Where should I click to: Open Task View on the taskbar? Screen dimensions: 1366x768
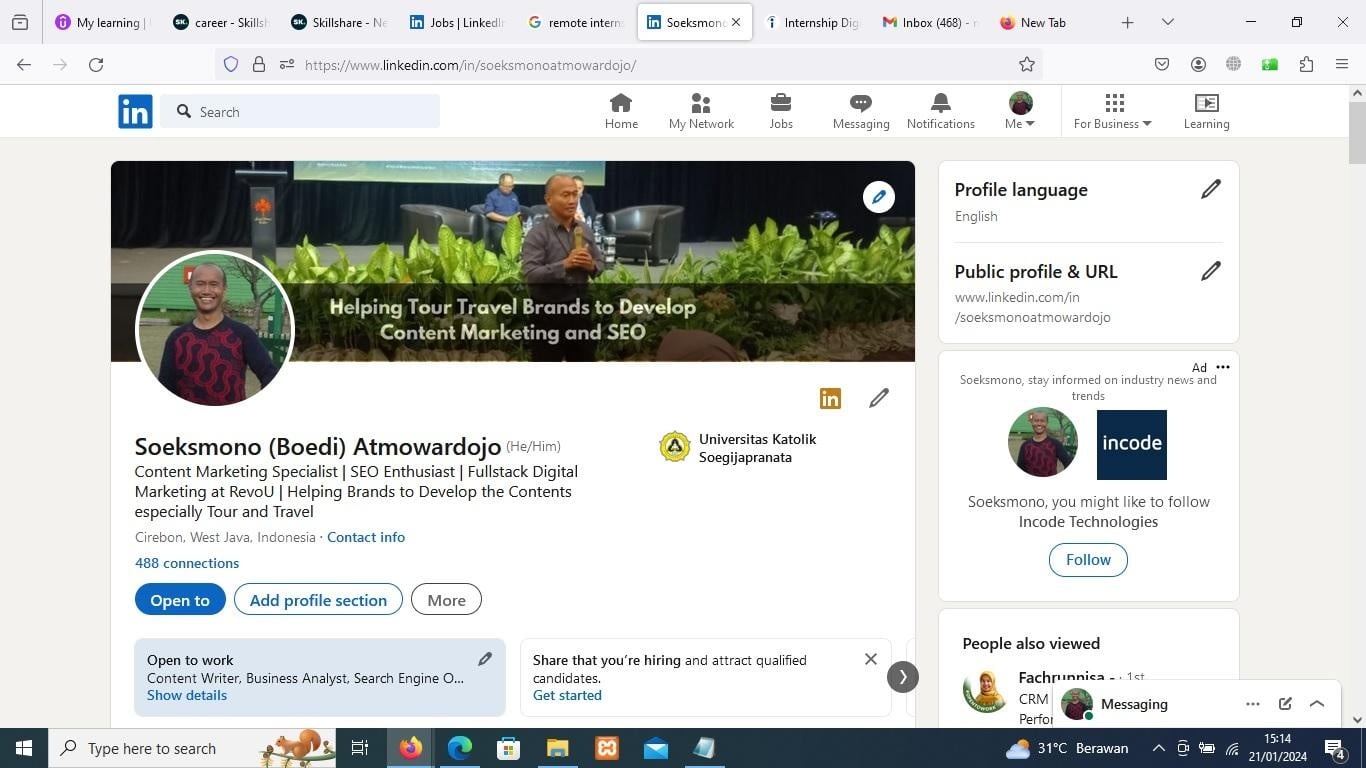(x=360, y=748)
